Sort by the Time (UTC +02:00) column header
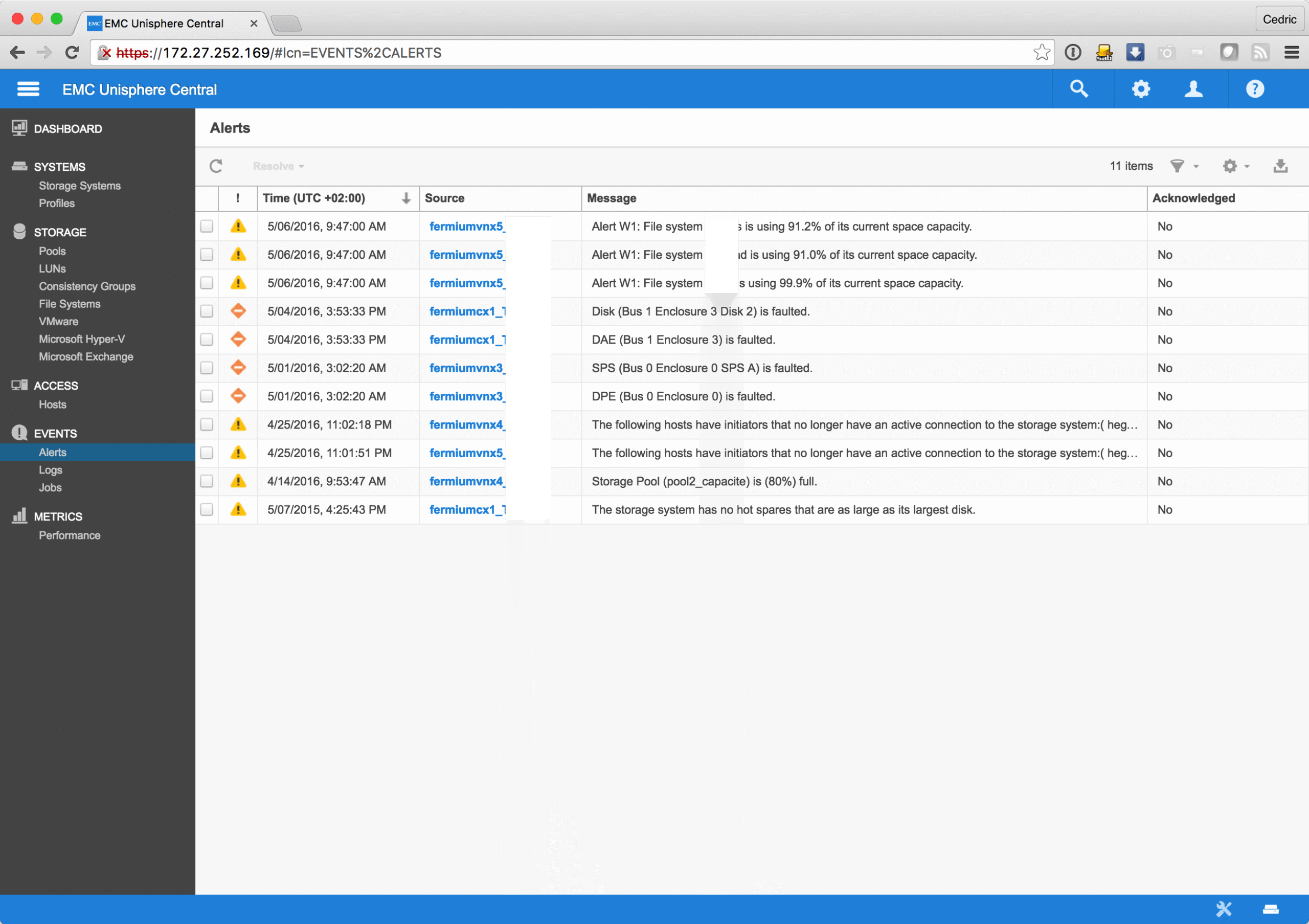The image size is (1309, 924). pyautogui.click(x=314, y=198)
